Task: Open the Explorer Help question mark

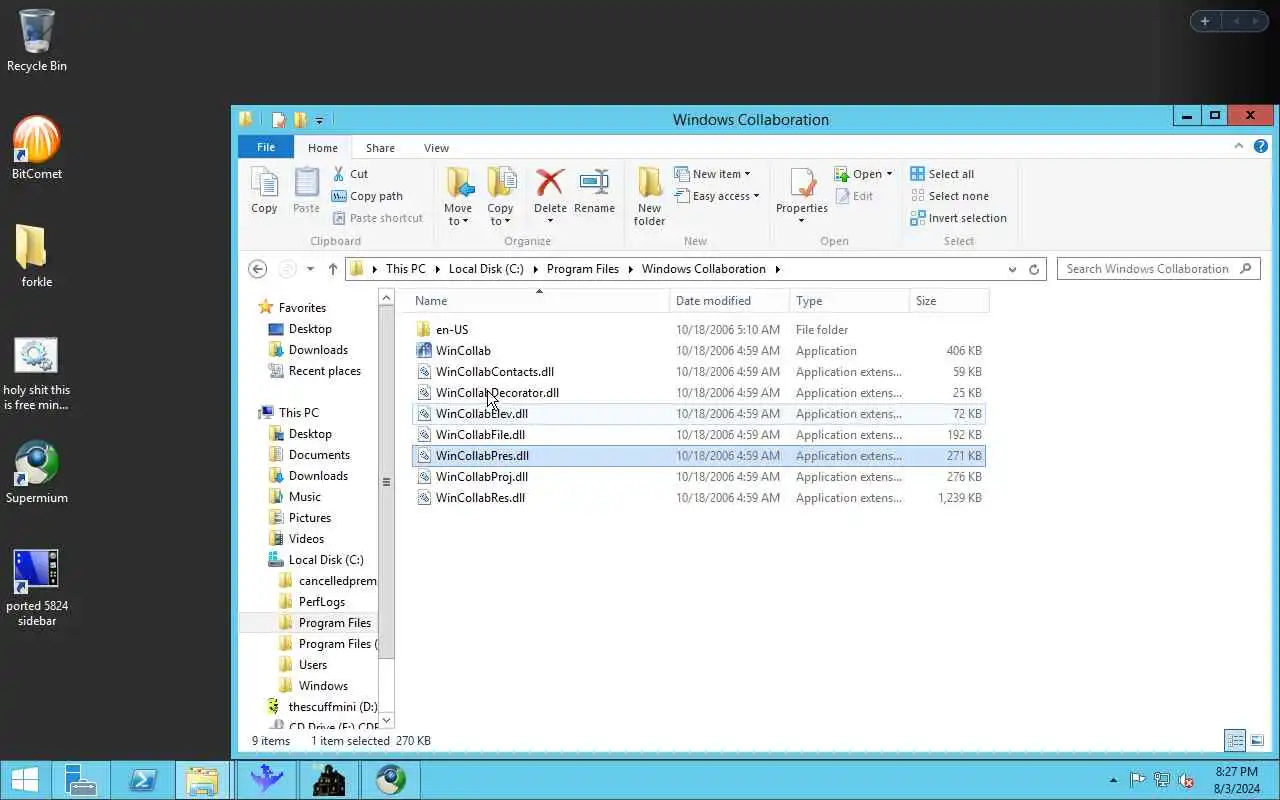Action: (1261, 146)
